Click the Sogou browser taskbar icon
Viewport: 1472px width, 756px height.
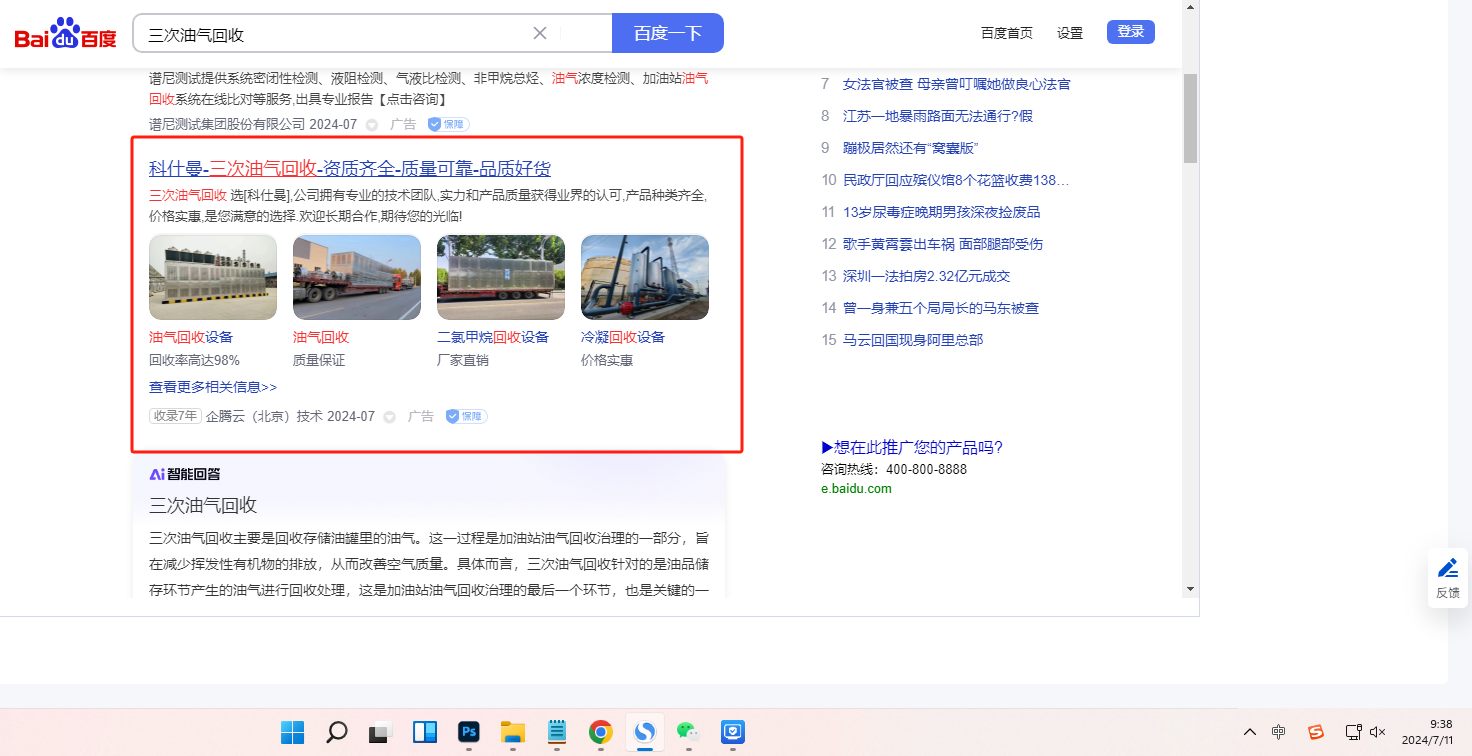tap(644, 733)
